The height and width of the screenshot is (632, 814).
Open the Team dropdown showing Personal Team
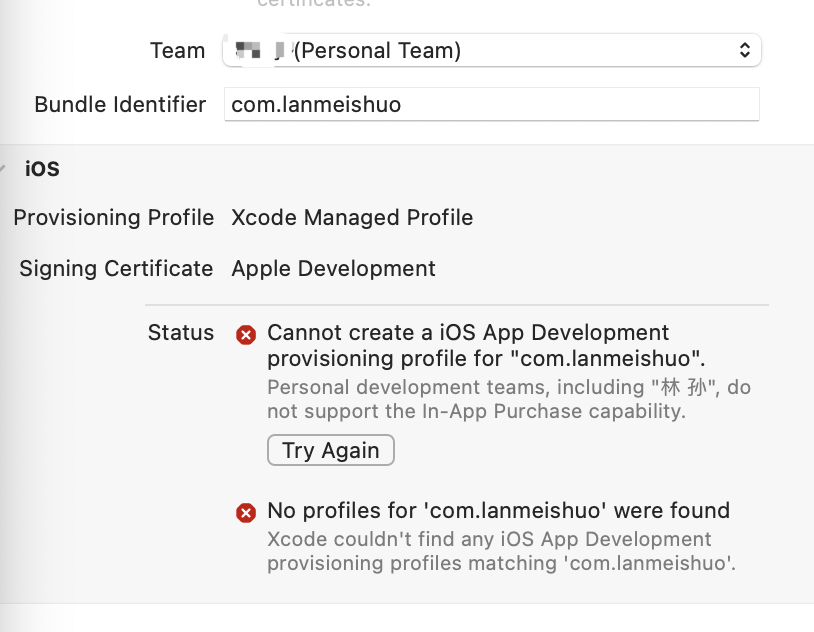(x=492, y=50)
